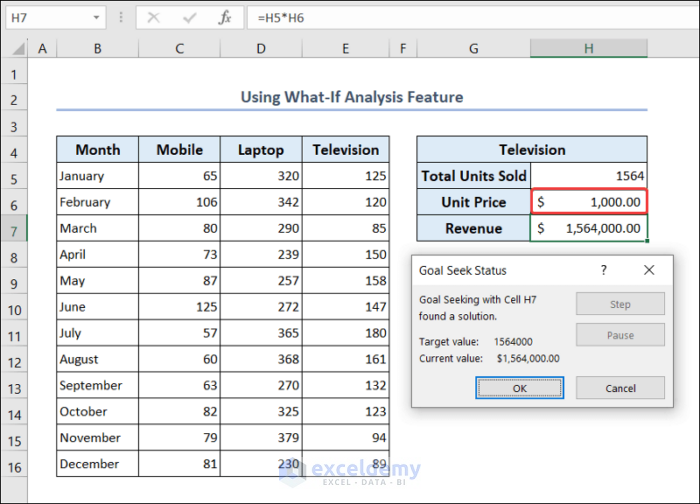Click the January month cell
Screen dimensions: 700x504
point(97,176)
